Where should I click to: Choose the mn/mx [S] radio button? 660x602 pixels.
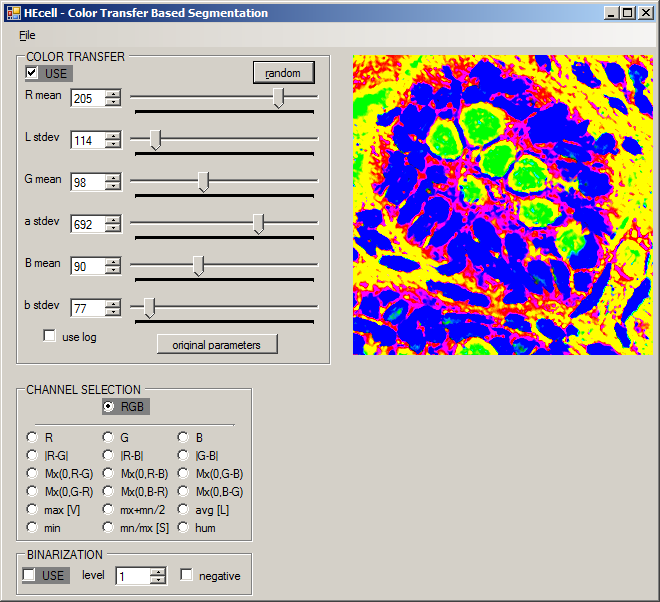pyautogui.click(x=108, y=527)
